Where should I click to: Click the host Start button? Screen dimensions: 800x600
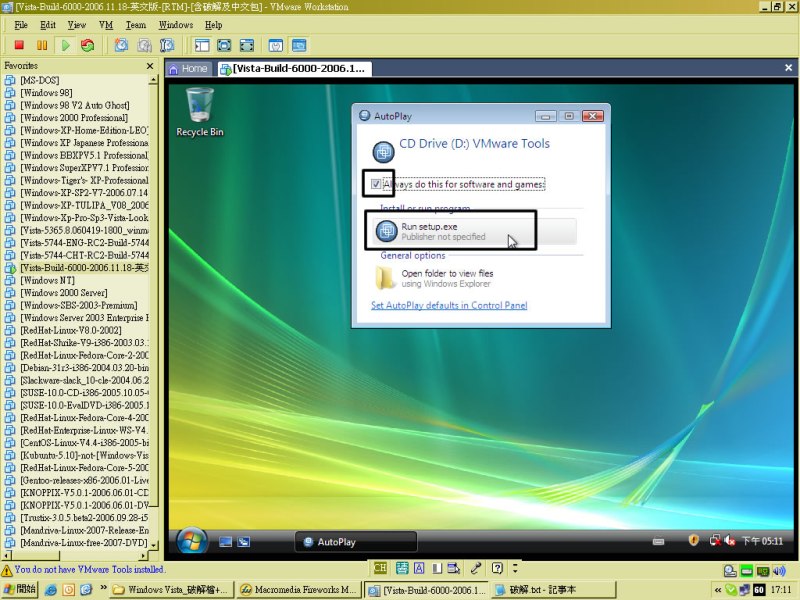click(20, 589)
